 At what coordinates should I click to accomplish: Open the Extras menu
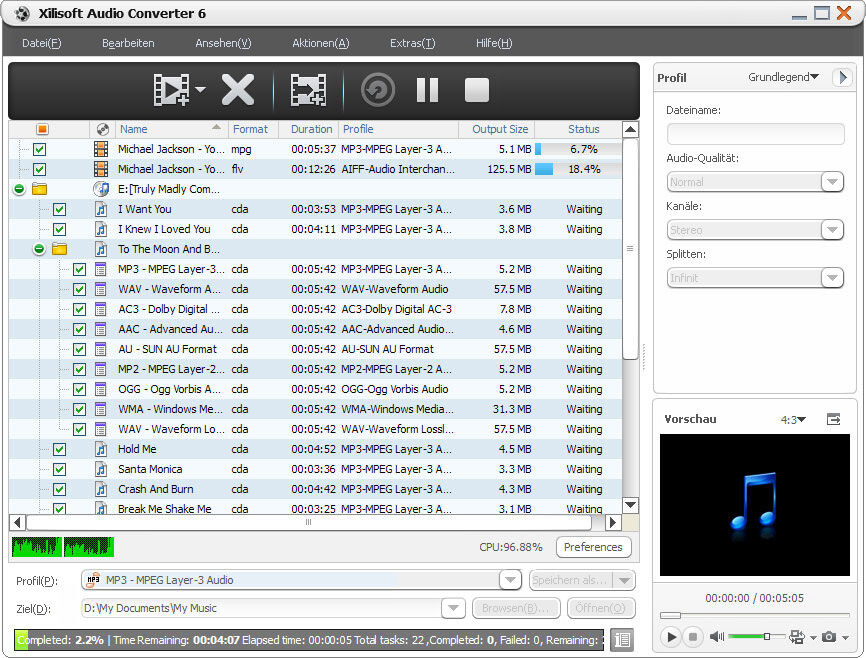click(412, 43)
